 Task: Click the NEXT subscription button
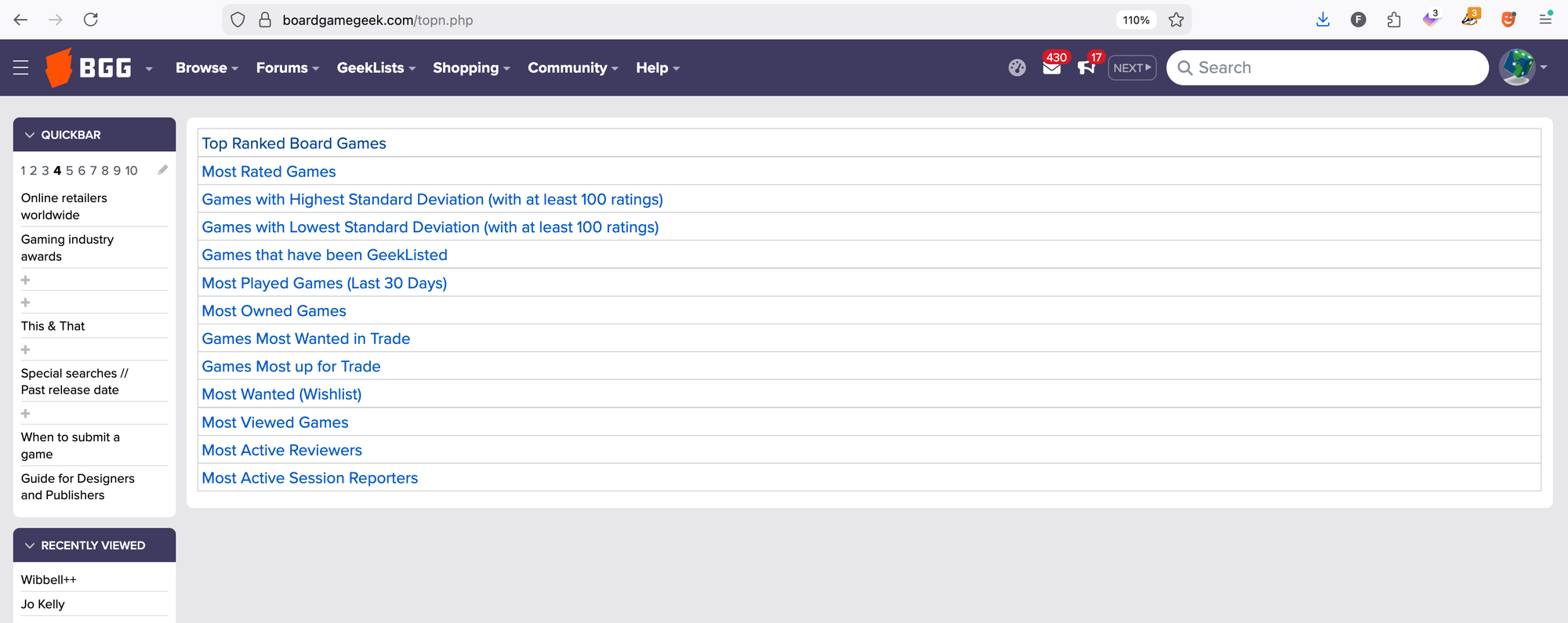pos(1132,67)
